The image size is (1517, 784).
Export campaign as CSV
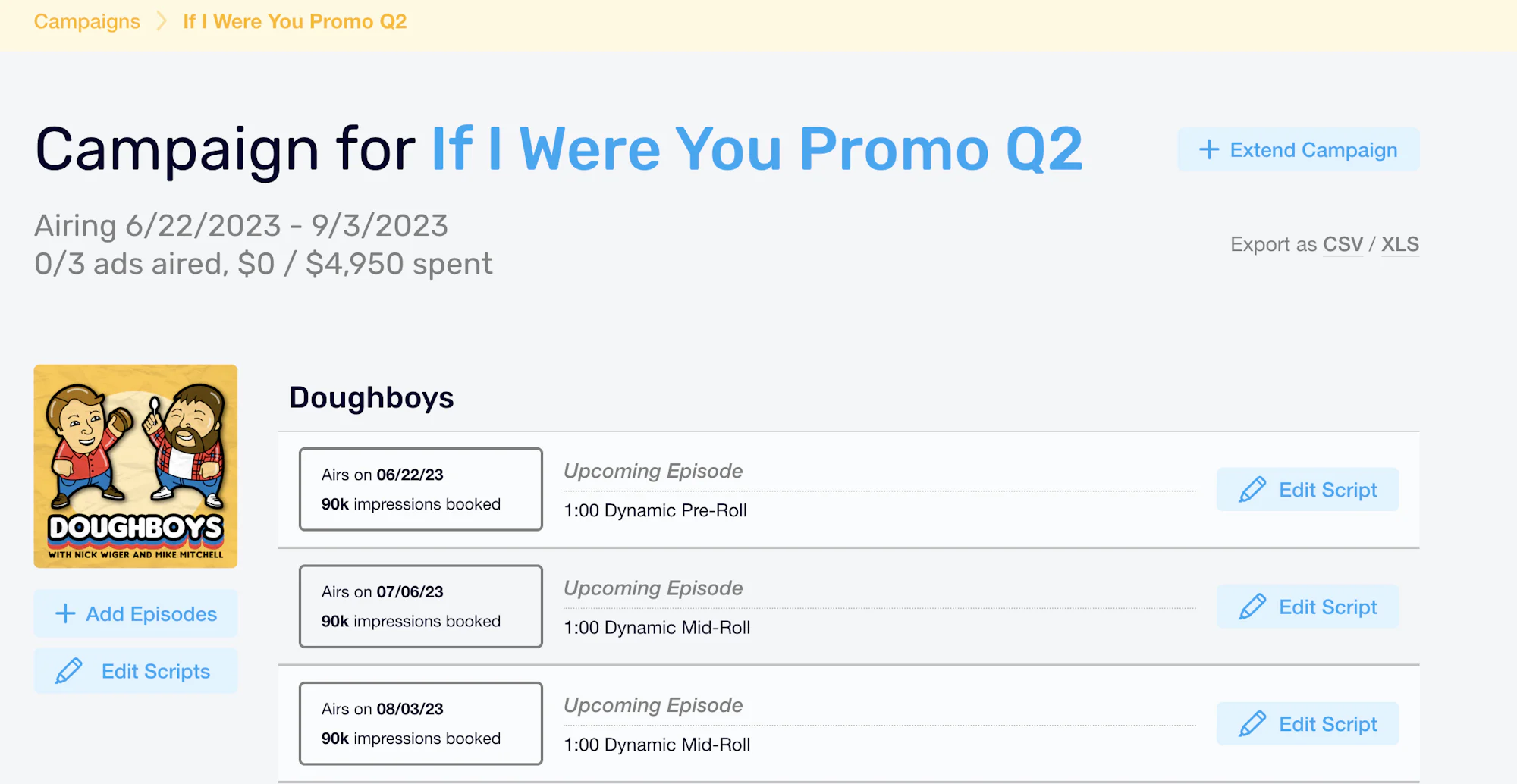point(1343,244)
